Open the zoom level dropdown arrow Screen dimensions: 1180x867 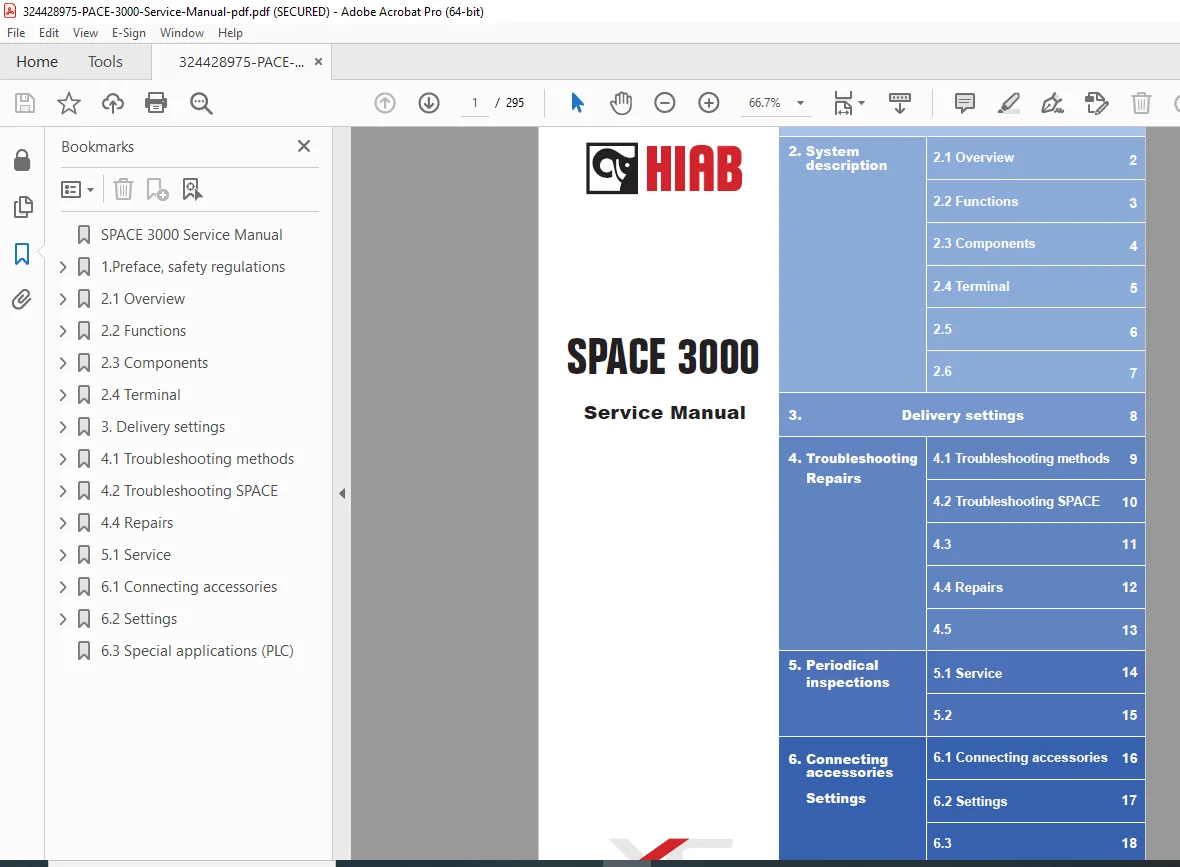tap(801, 103)
